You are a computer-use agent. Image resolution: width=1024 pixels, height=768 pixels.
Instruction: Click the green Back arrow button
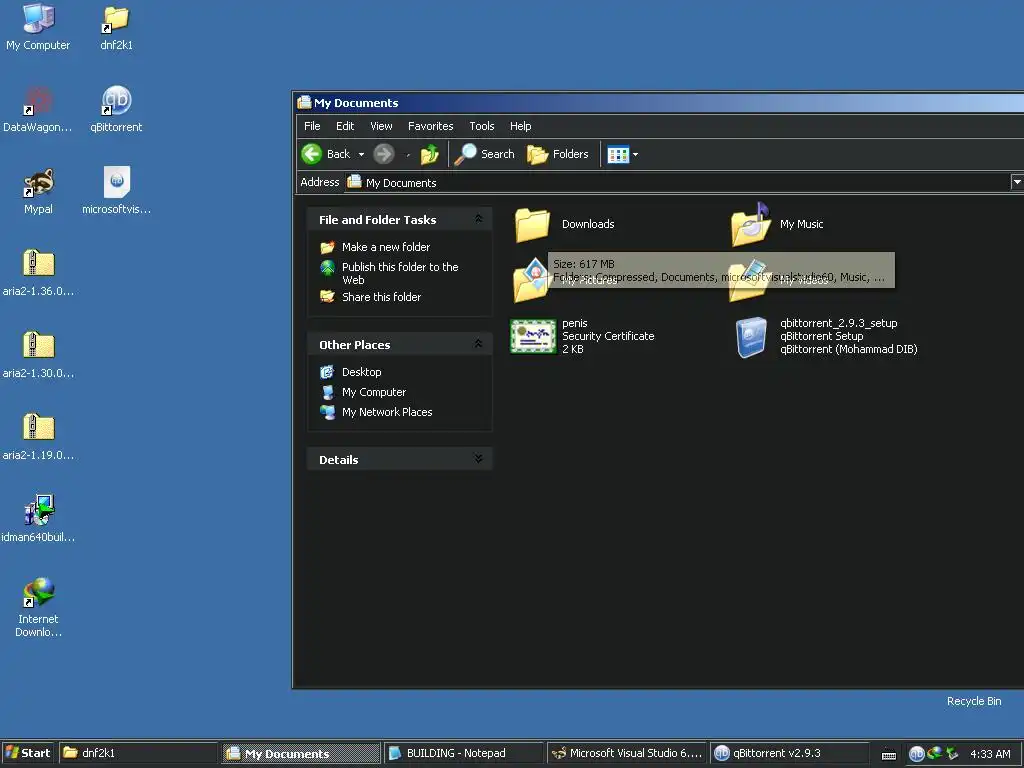pos(312,154)
